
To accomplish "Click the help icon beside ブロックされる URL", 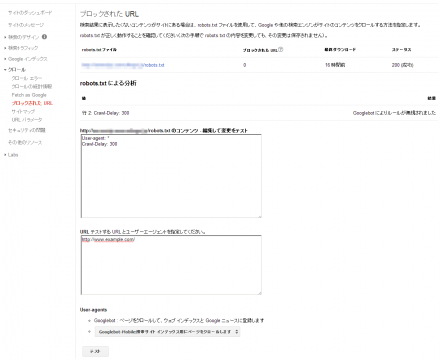I will click(281, 50).
